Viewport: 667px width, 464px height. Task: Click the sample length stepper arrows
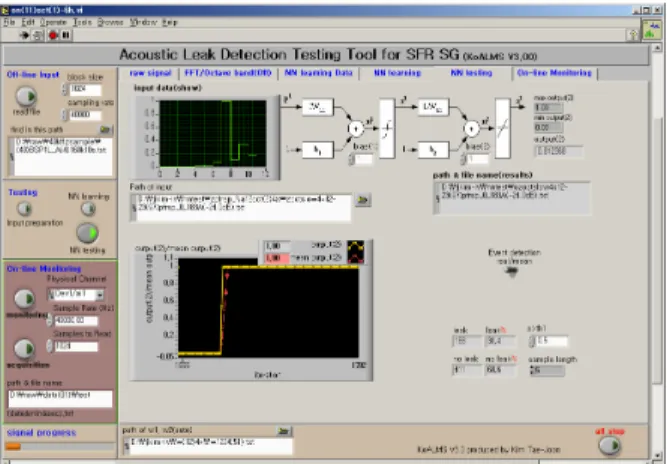click(x=532, y=370)
